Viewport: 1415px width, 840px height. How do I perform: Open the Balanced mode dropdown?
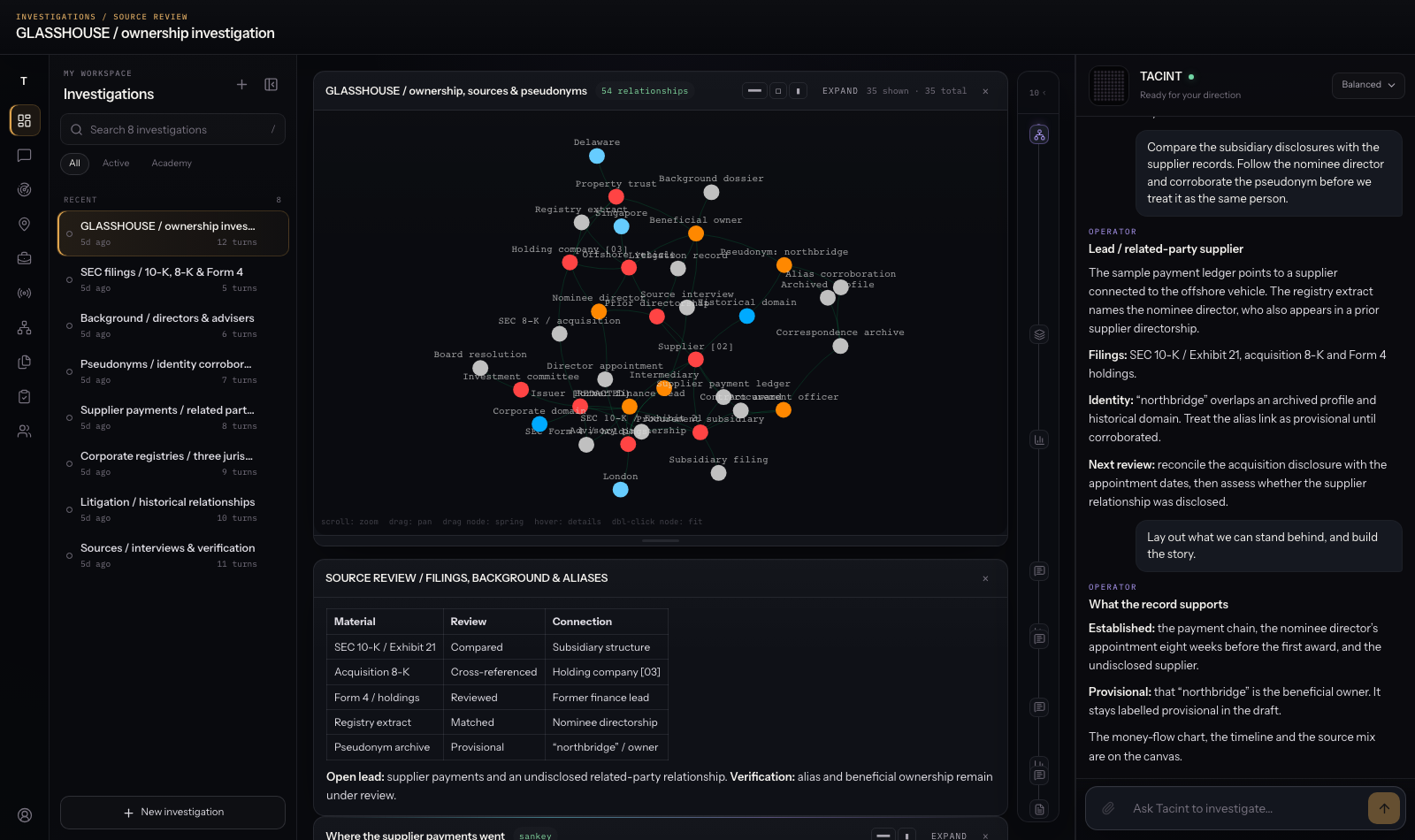(x=1368, y=85)
